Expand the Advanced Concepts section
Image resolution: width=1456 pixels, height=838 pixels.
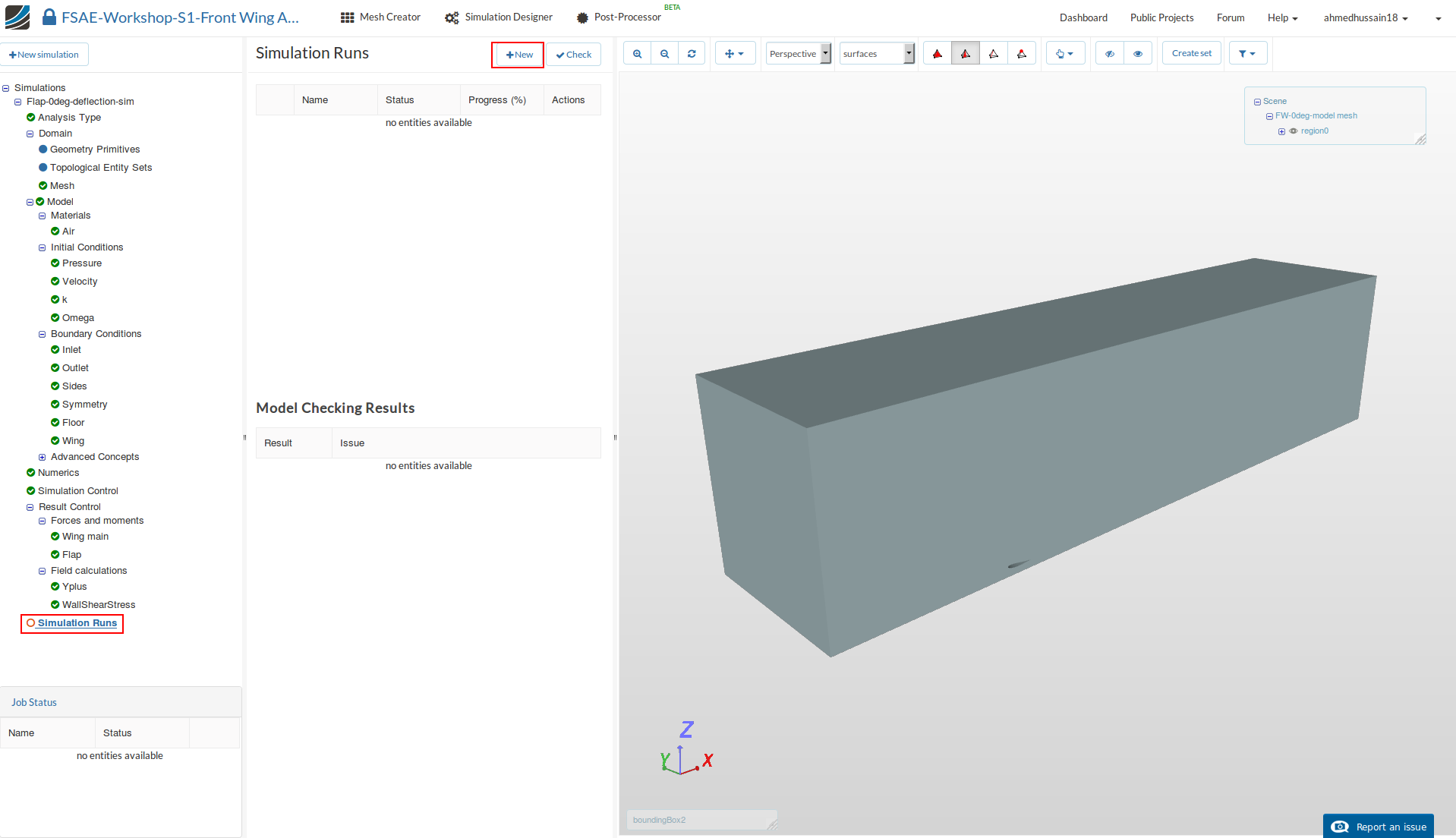[43, 456]
